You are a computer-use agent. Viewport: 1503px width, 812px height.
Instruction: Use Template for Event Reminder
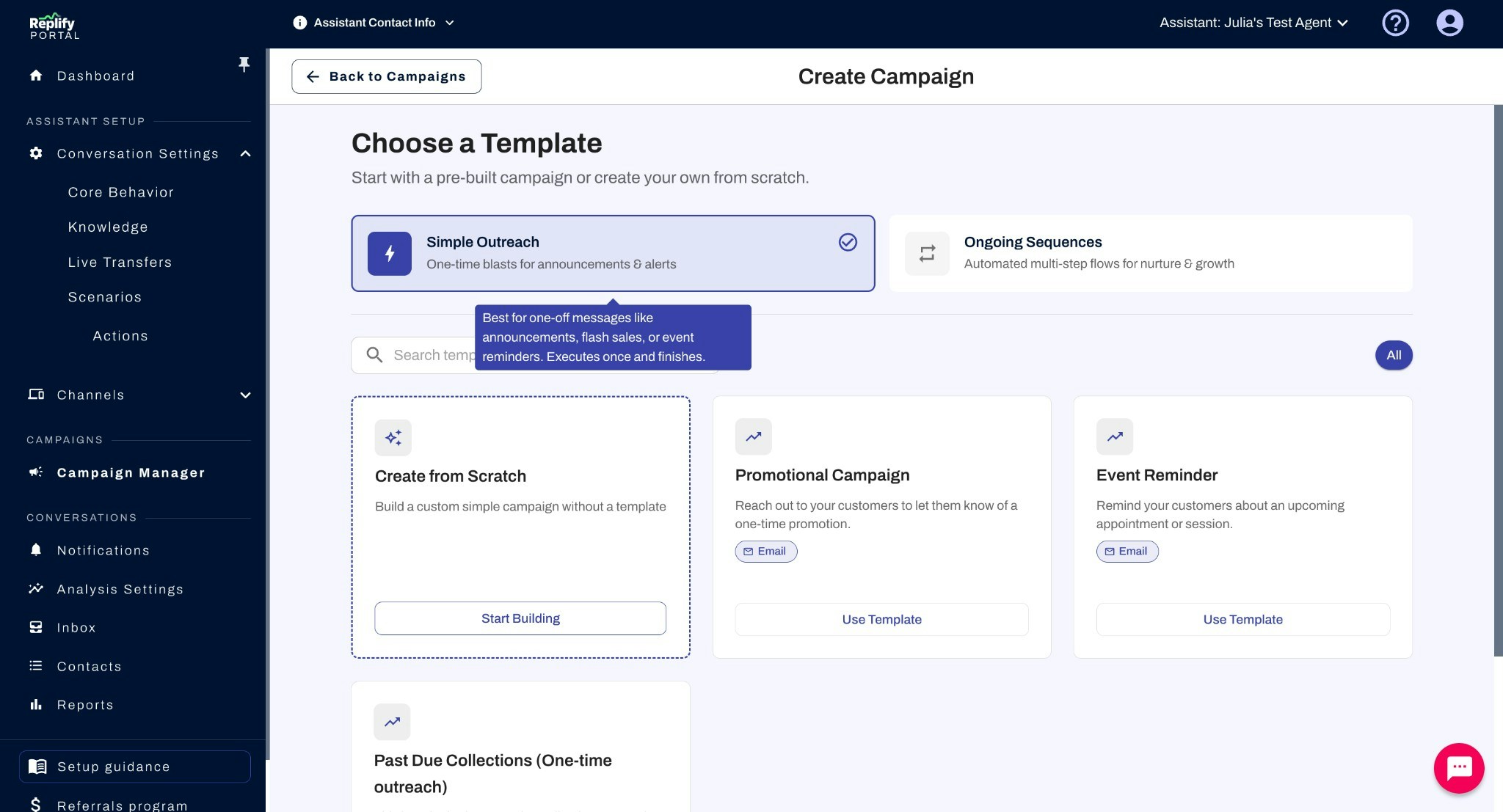point(1242,619)
